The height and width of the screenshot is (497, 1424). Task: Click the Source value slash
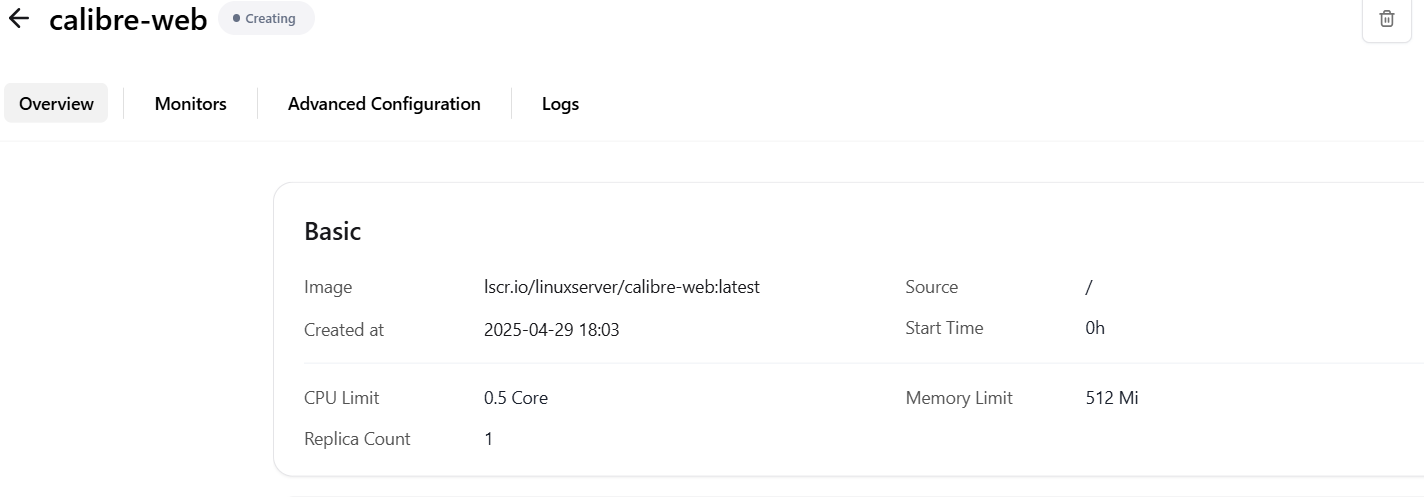coord(1089,287)
